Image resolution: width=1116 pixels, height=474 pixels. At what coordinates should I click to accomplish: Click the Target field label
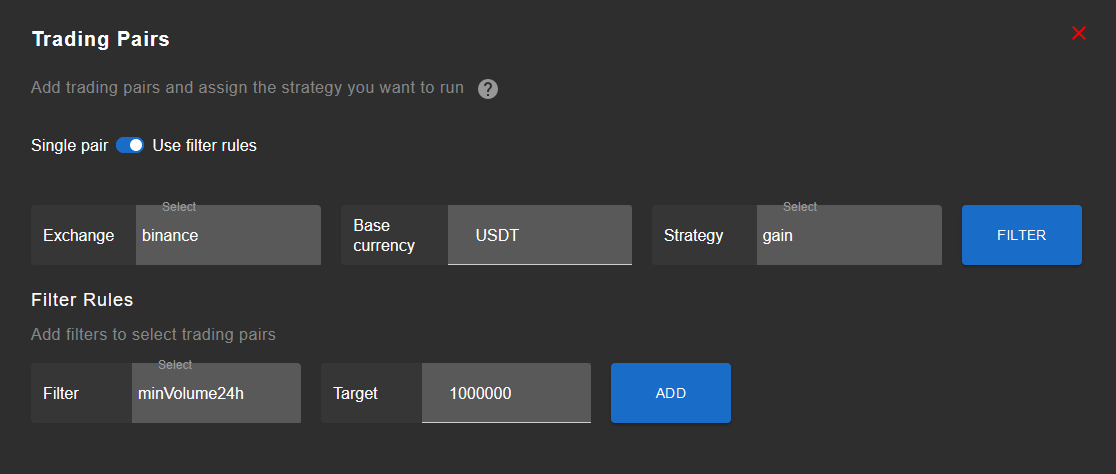pos(355,394)
